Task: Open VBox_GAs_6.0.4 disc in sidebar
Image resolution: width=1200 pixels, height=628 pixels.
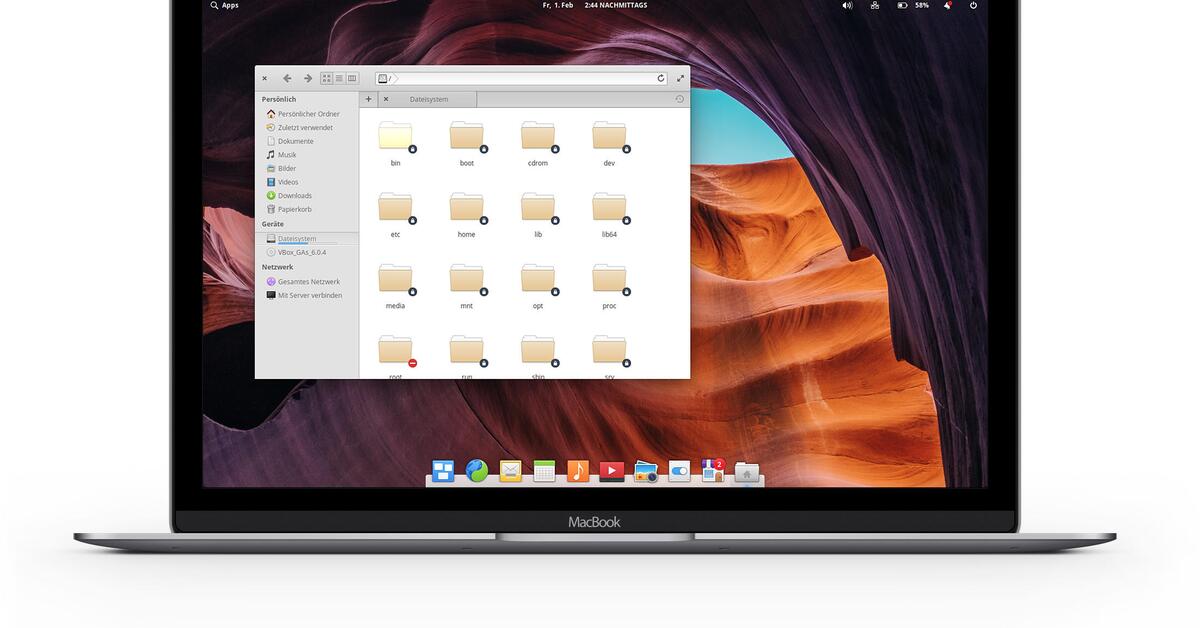Action: (296, 252)
